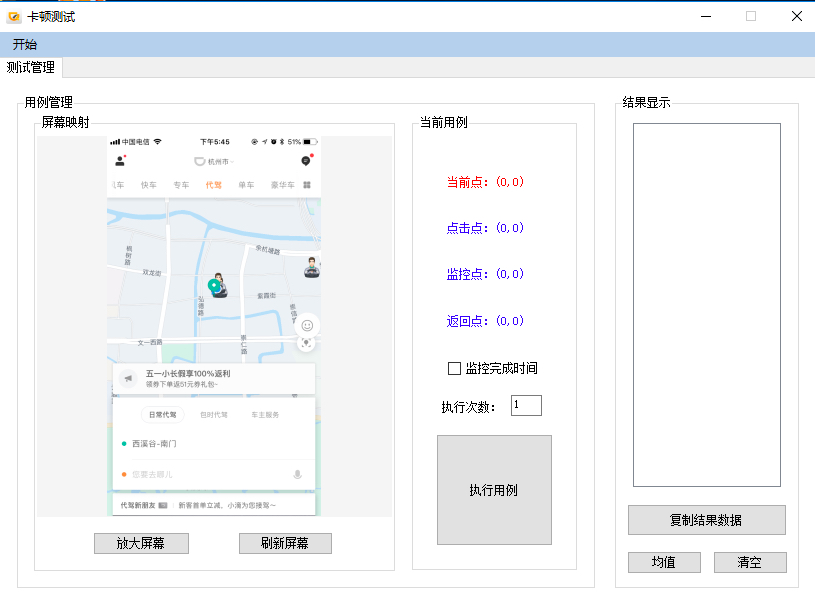Focus the 执行次数 input field
Viewport: 815px width, 592px height.
point(526,406)
